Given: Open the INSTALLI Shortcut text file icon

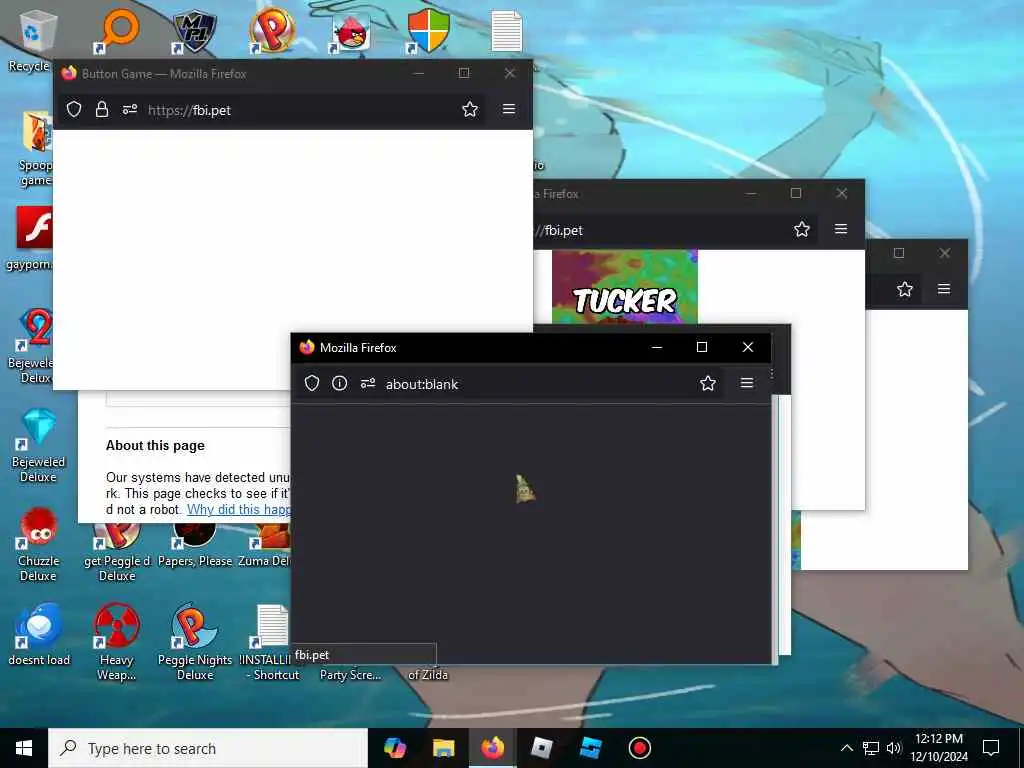Looking at the screenshot, I should [272, 626].
